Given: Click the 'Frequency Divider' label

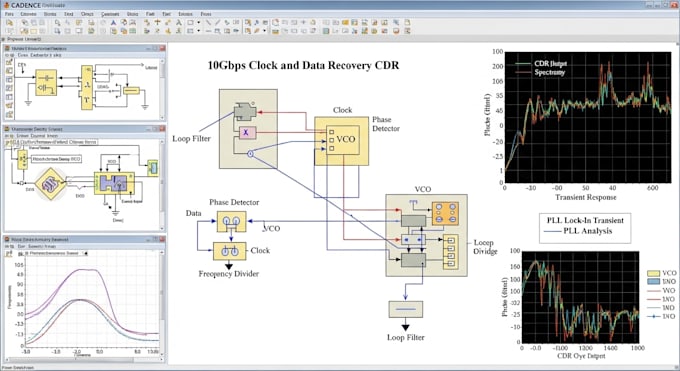Looking at the screenshot, I should click(x=229, y=274).
